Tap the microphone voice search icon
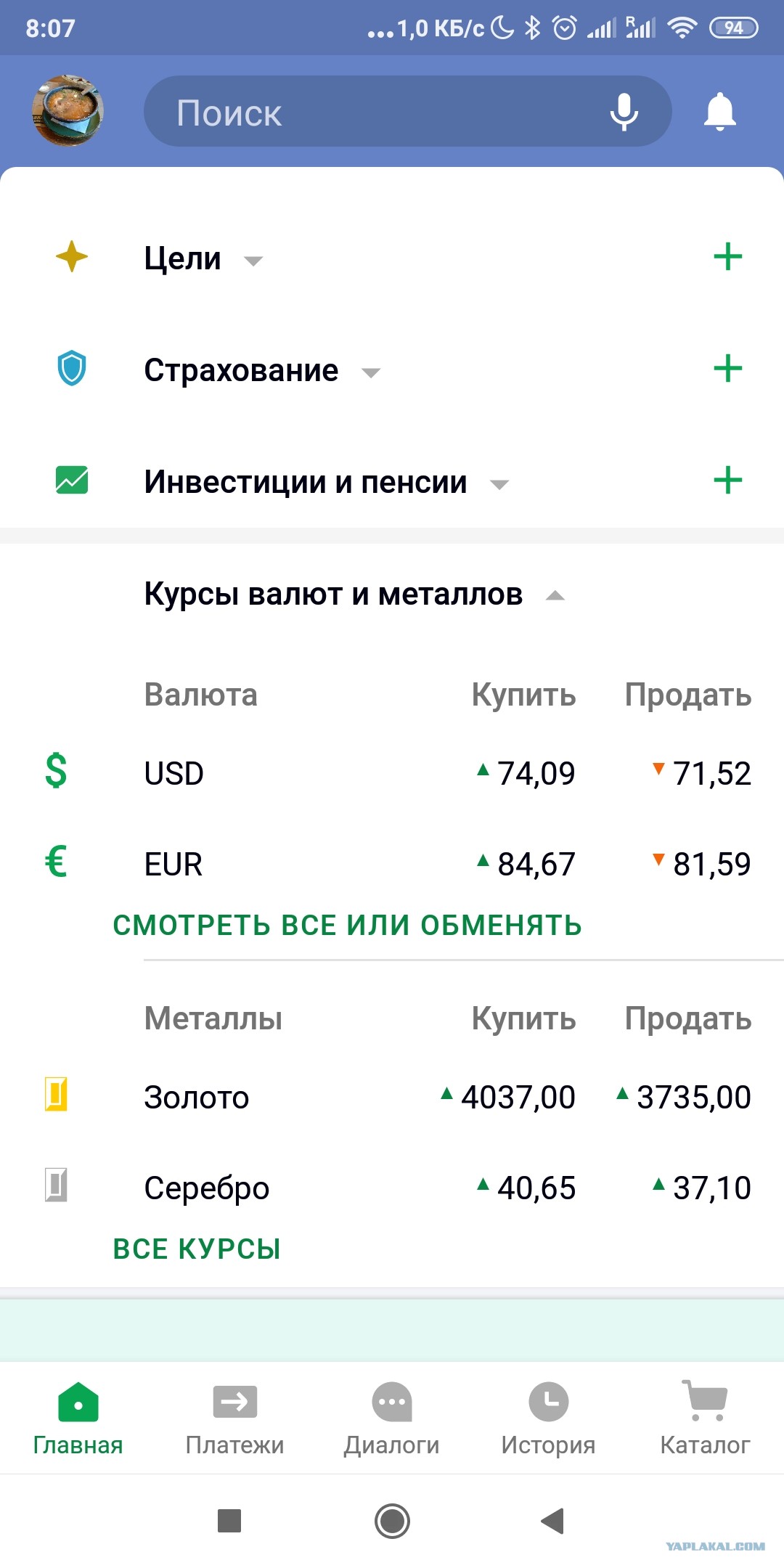Viewport: 784px width, 1568px height. (x=624, y=112)
